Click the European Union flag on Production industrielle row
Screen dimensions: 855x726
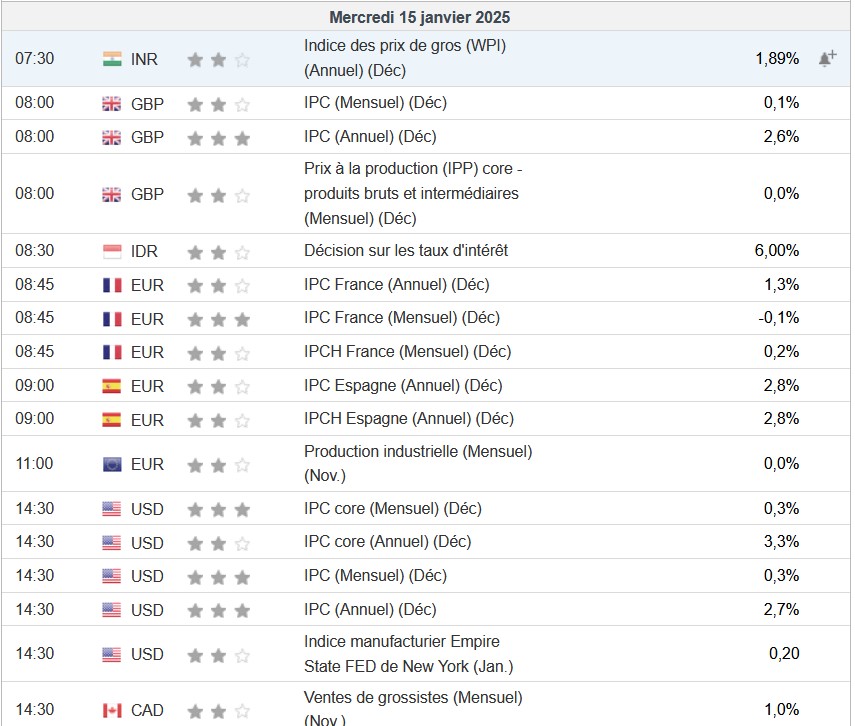(x=112, y=464)
